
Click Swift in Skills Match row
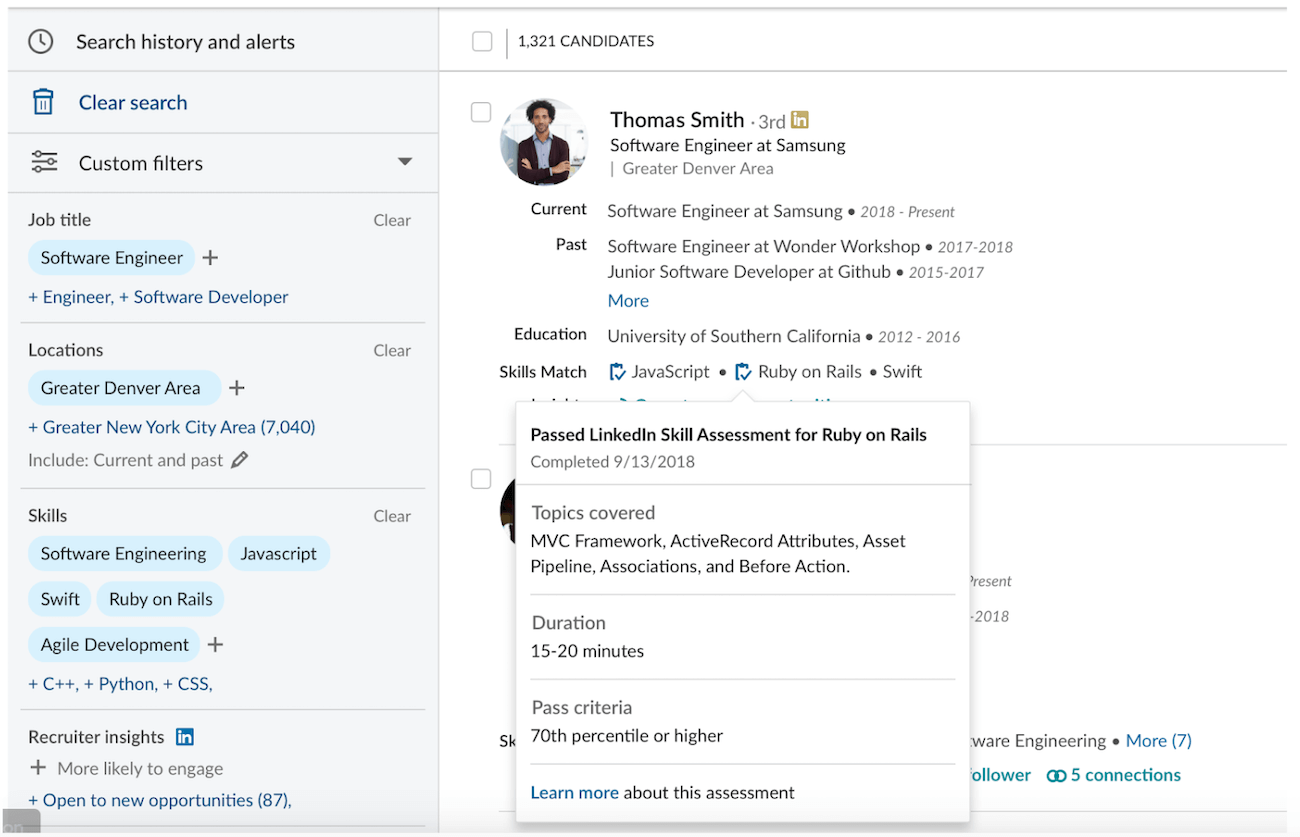902,372
